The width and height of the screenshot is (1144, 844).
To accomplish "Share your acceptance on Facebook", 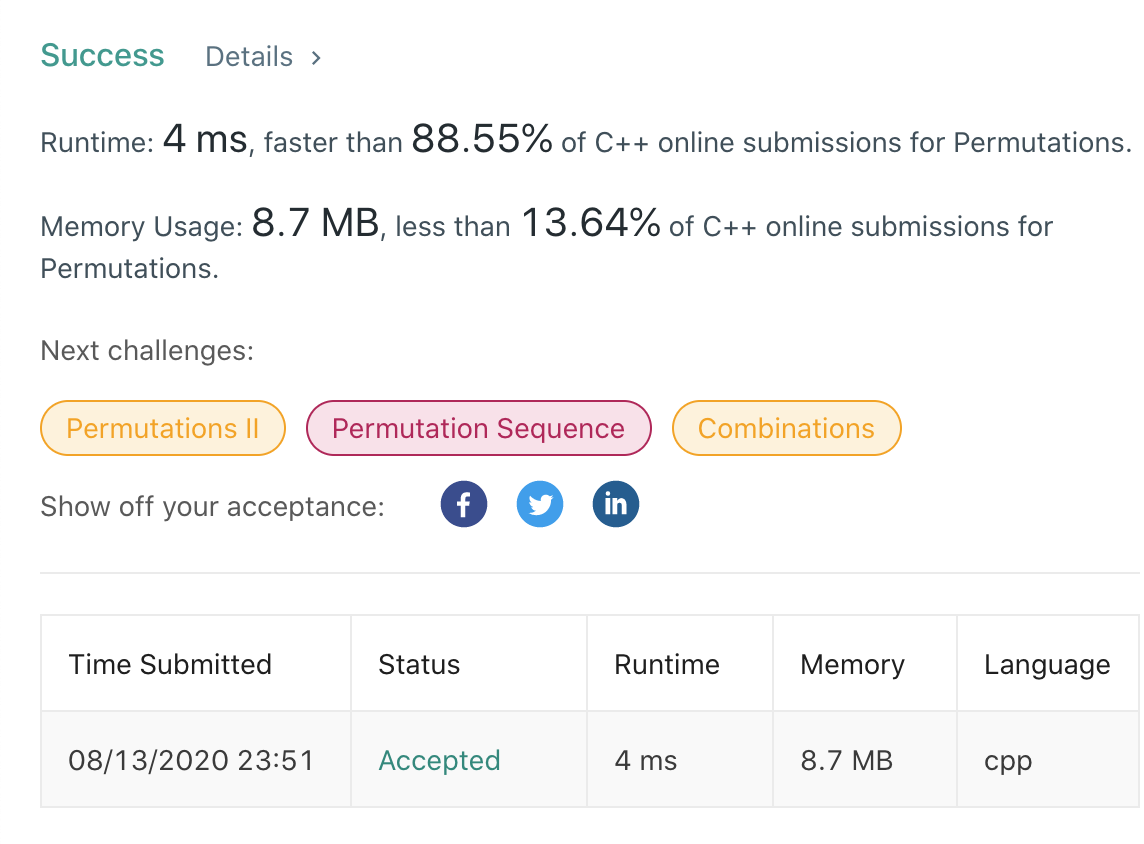I will click(464, 504).
